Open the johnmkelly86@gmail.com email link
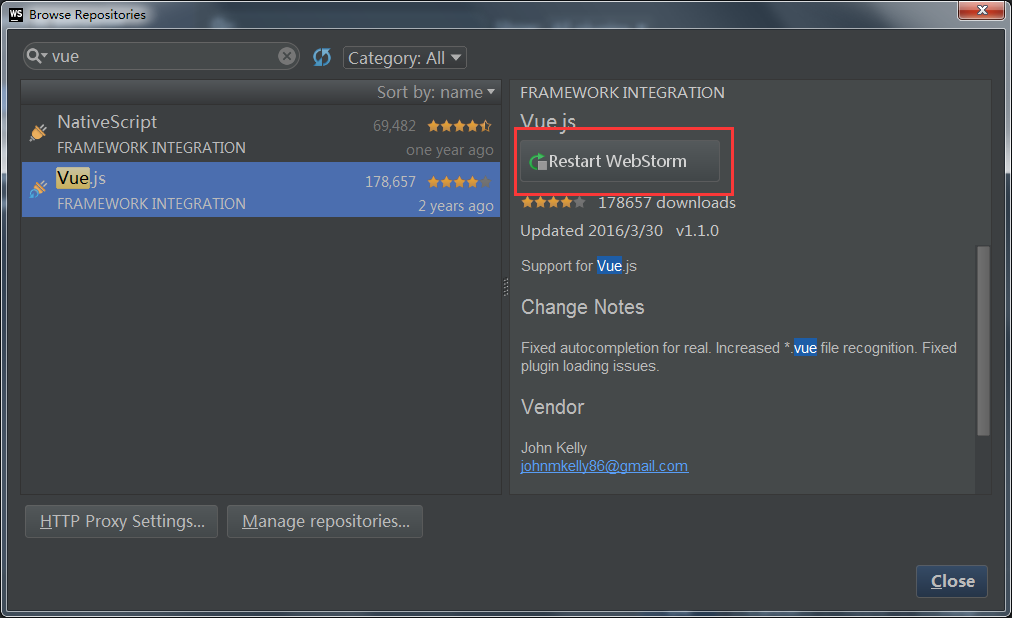1012x618 pixels. click(604, 466)
